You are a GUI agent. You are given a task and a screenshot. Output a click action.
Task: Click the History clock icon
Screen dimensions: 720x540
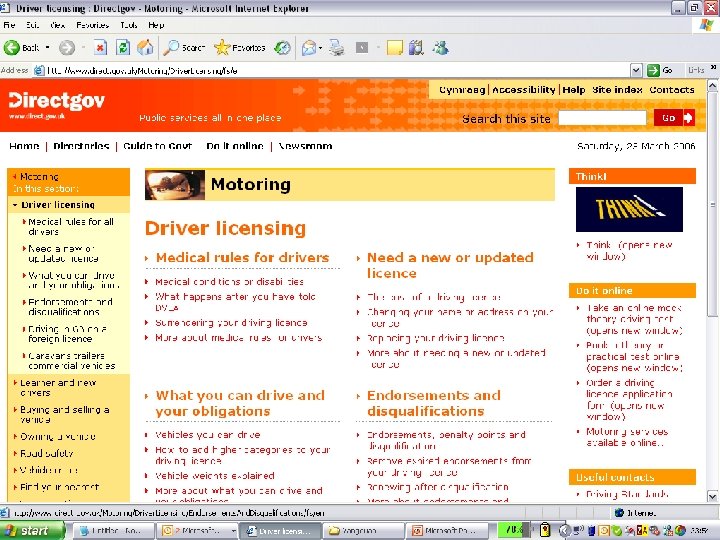pos(282,47)
